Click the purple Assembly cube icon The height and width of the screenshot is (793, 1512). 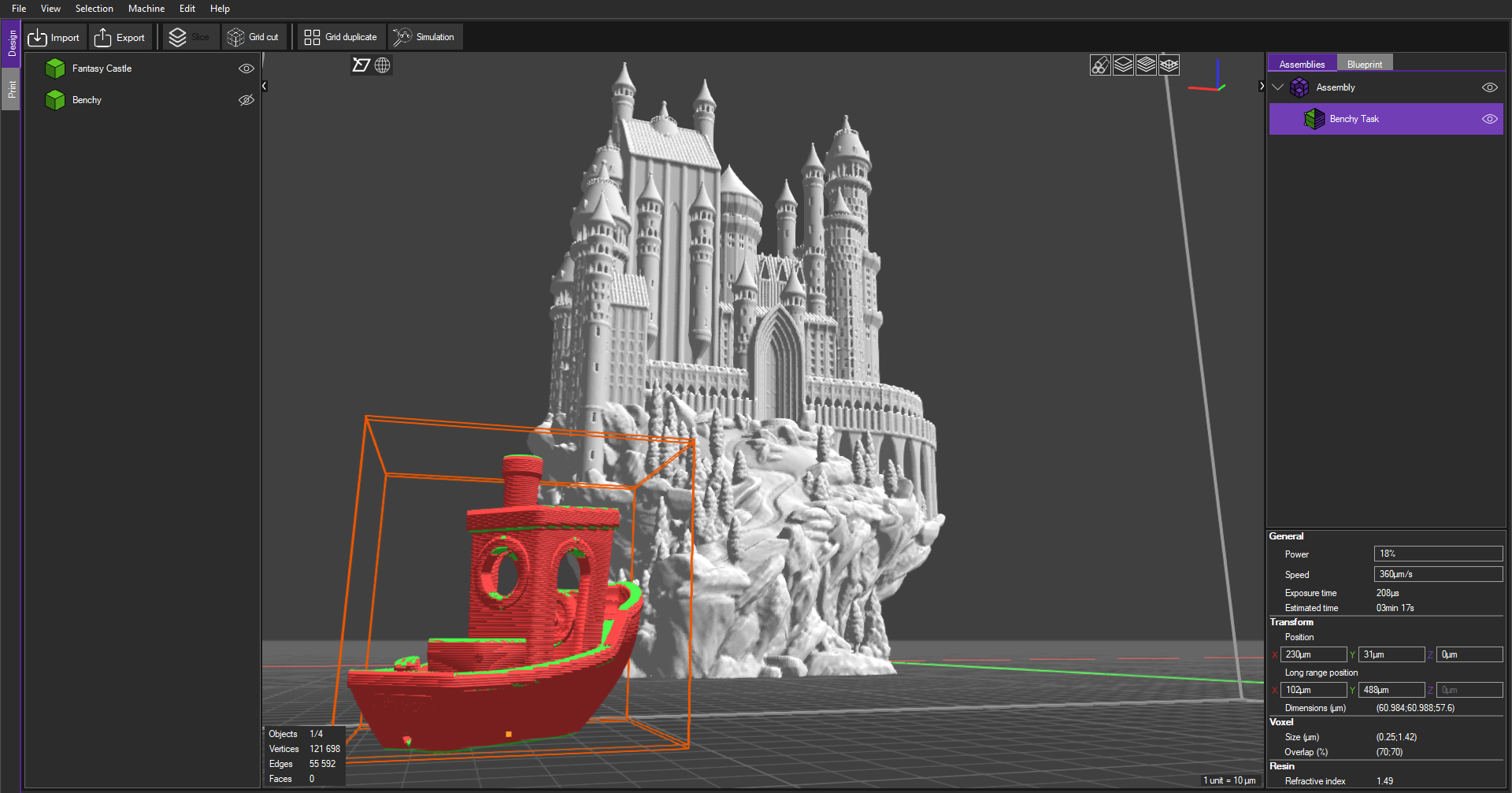coord(1299,87)
